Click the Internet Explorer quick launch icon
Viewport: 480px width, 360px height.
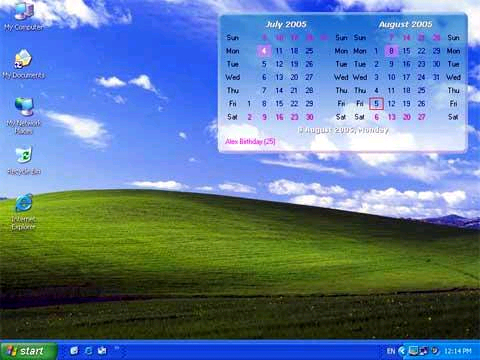[x=88, y=351]
